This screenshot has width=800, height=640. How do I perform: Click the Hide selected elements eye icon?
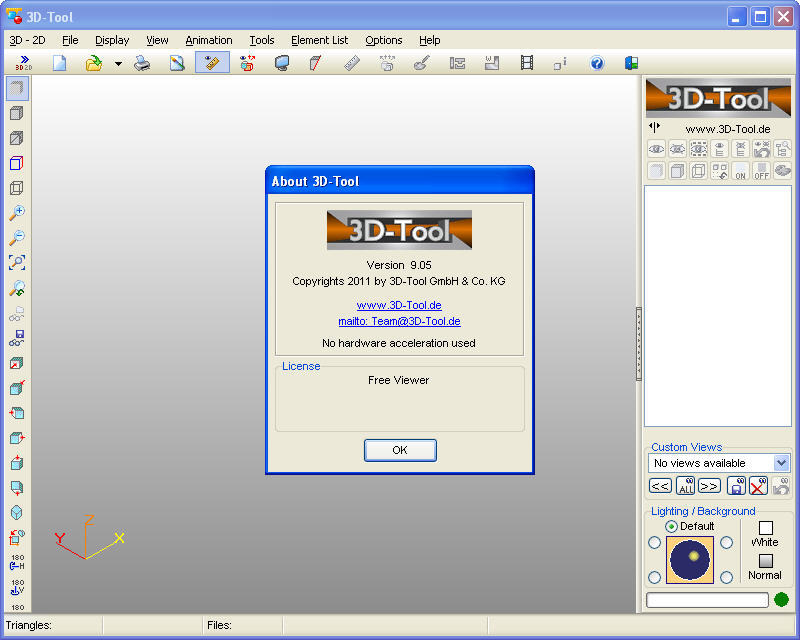coord(676,149)
